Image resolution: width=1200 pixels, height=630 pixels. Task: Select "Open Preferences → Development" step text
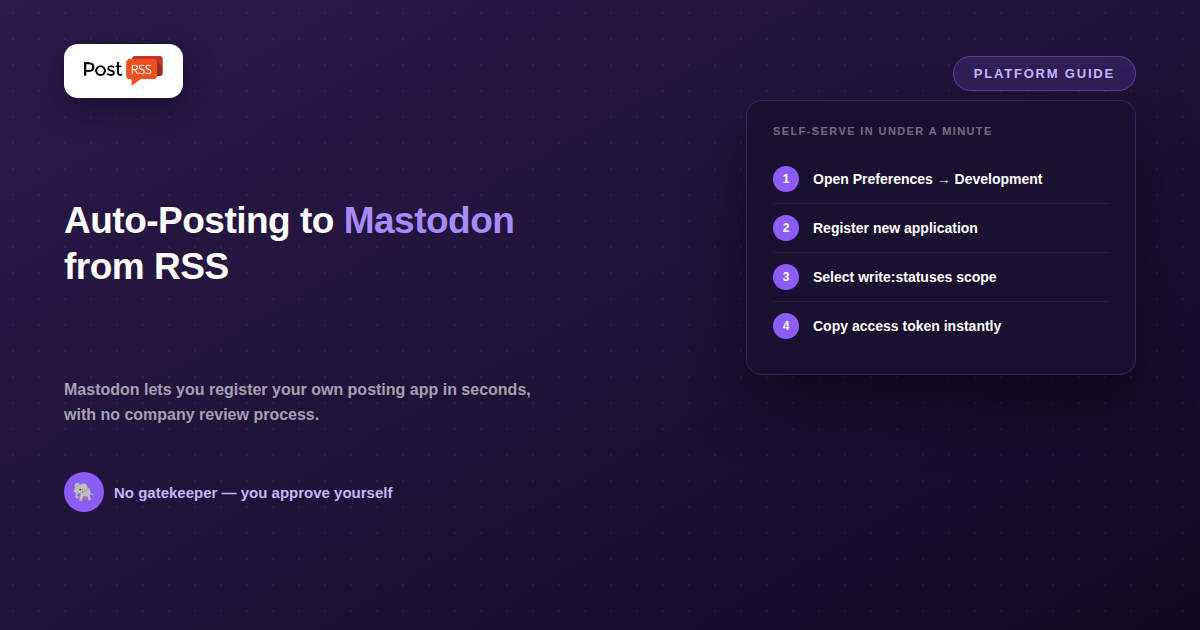coord(927,179)
